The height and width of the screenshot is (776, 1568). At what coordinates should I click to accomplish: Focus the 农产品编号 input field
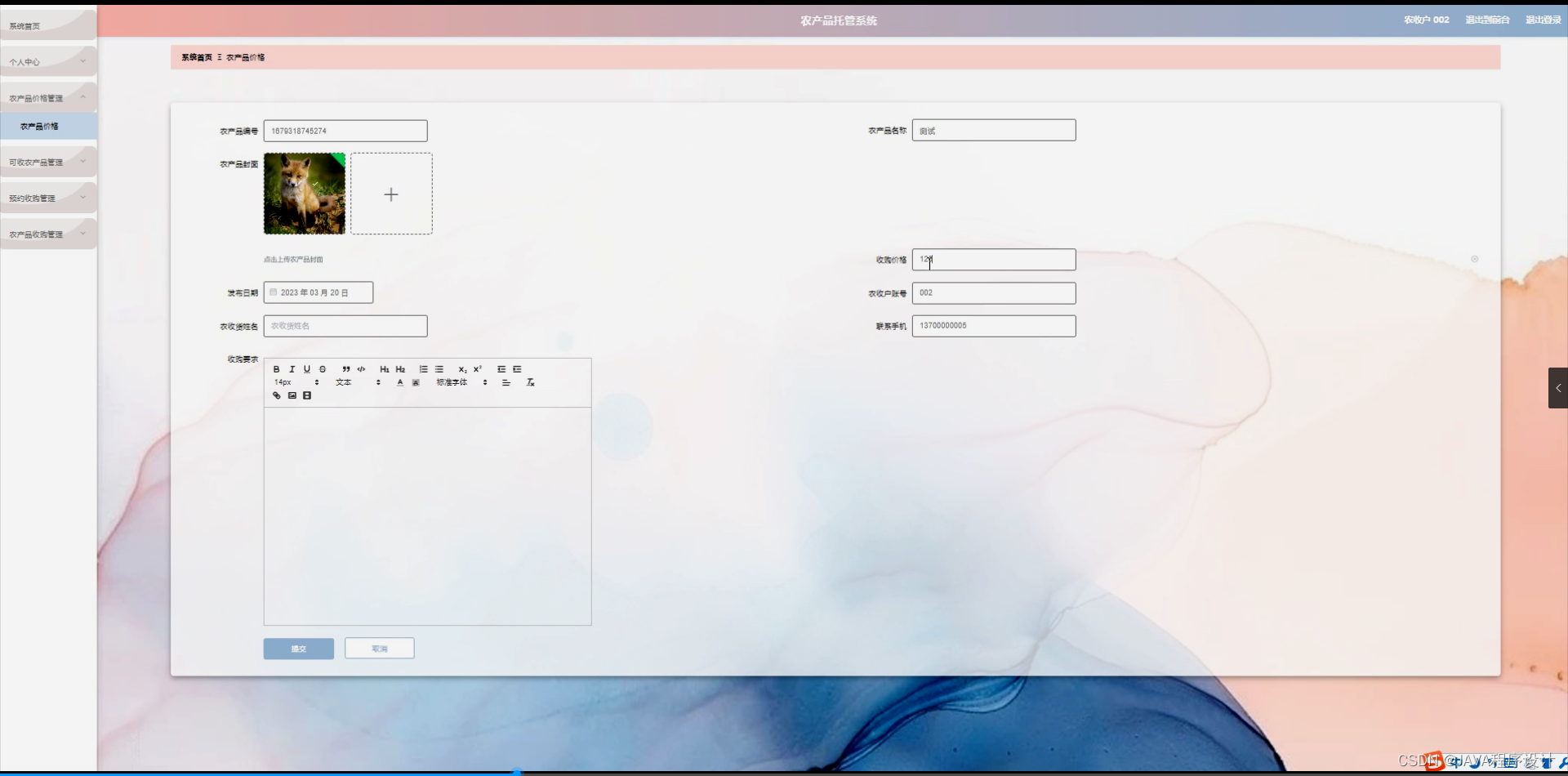(345, 131)
